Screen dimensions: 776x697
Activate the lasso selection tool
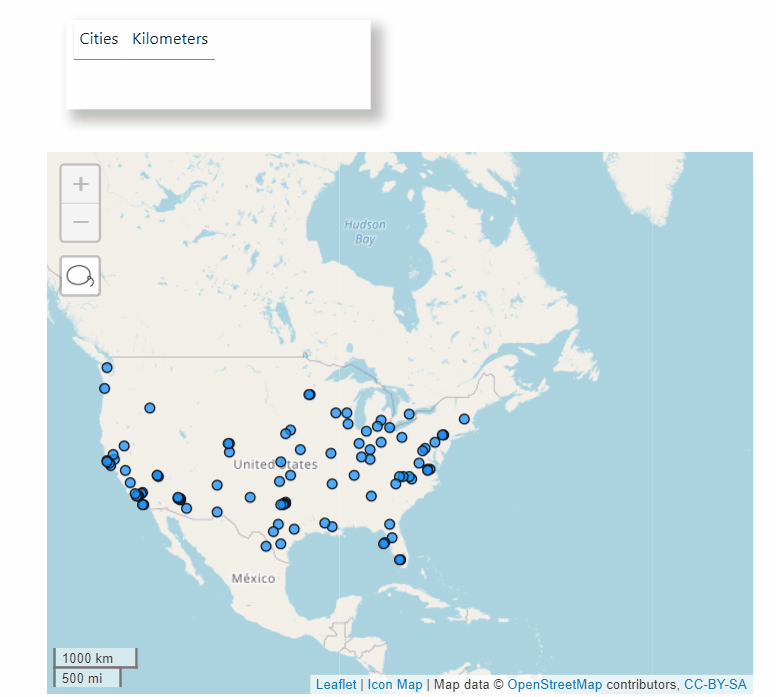[x=81, y=276]
